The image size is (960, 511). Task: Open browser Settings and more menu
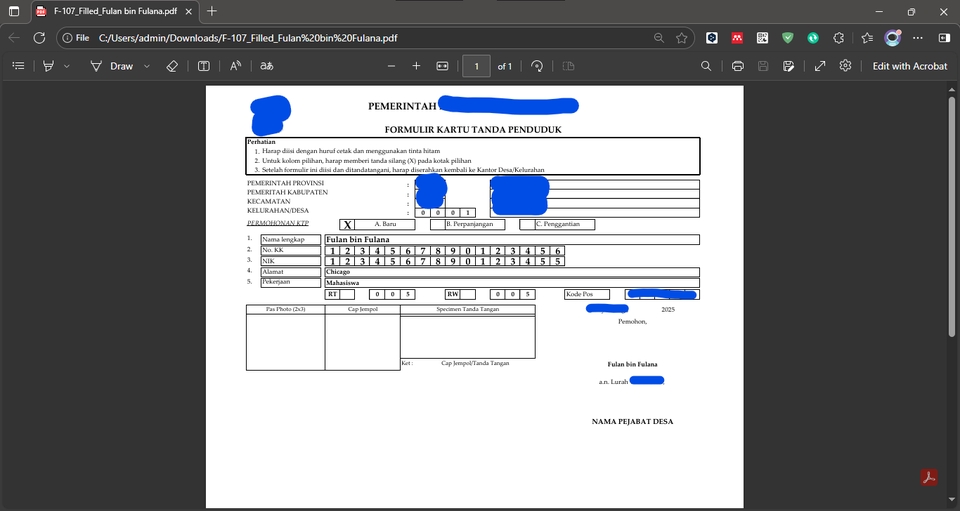(918, 38)
